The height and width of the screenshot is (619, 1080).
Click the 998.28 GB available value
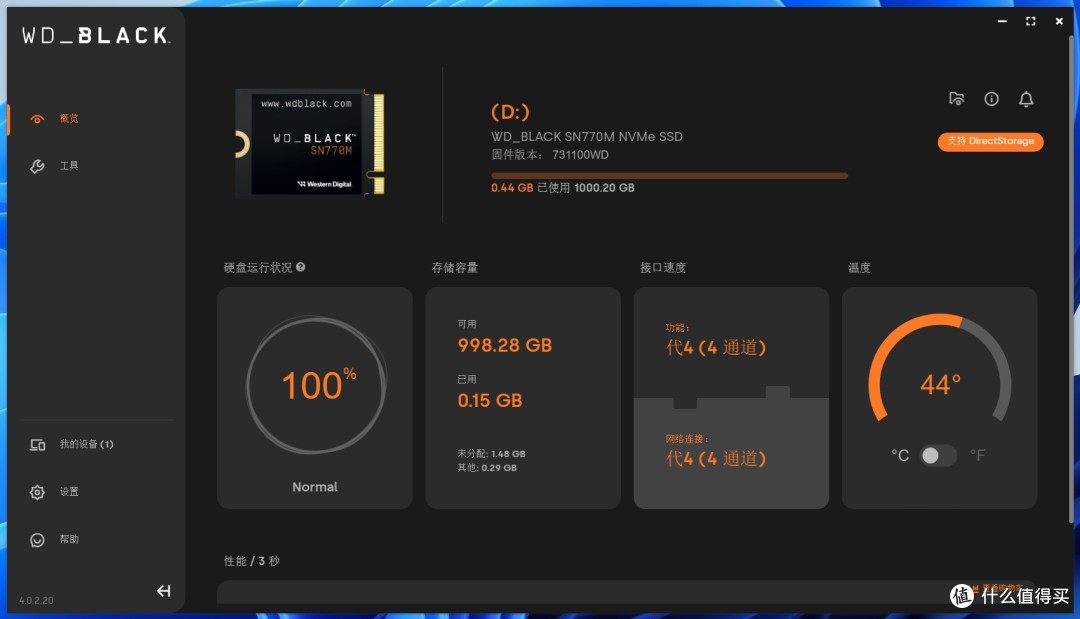point(505,345)
